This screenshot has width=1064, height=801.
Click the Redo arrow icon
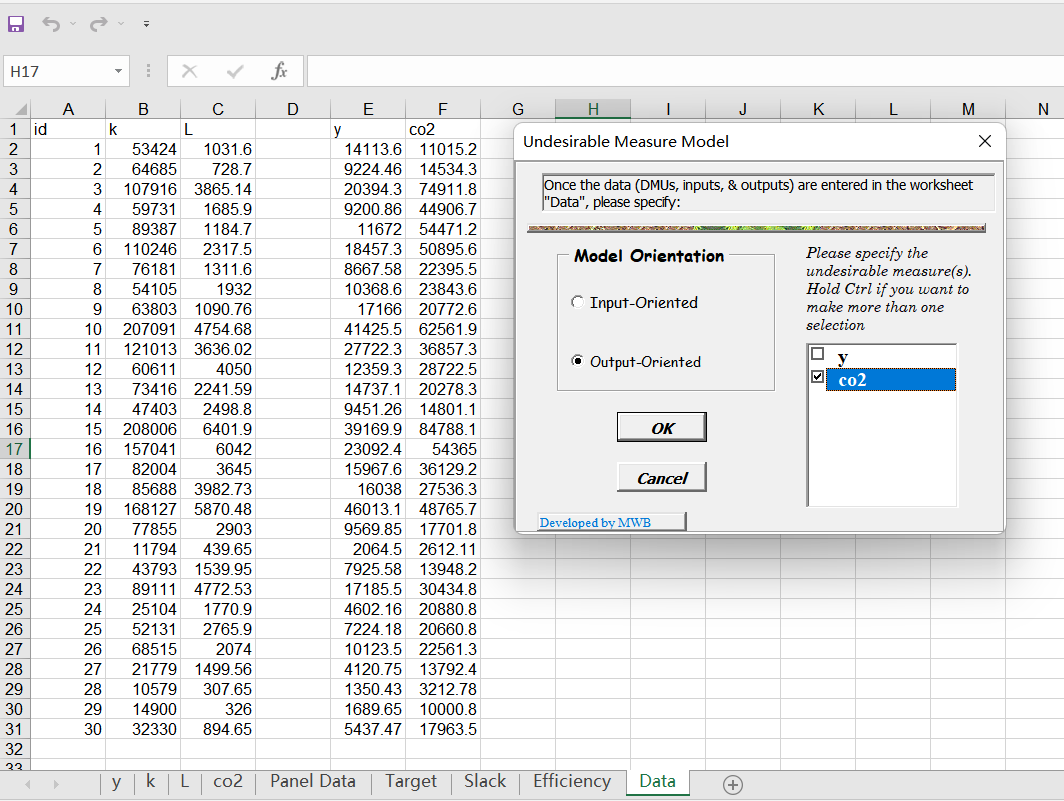[98, 23]
